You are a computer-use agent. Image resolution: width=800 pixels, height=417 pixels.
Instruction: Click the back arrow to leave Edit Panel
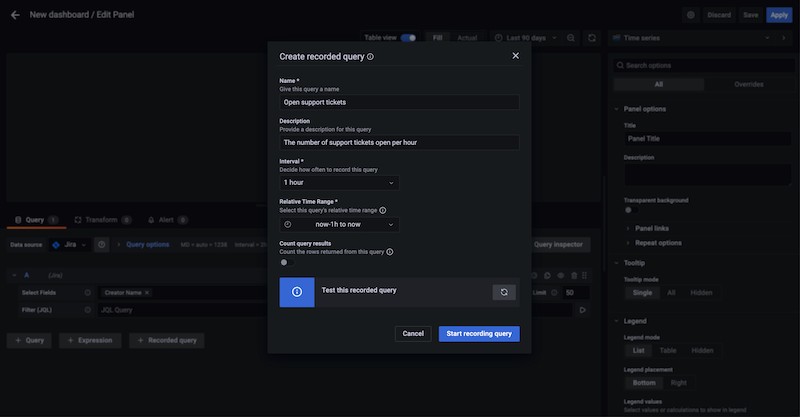15,15
